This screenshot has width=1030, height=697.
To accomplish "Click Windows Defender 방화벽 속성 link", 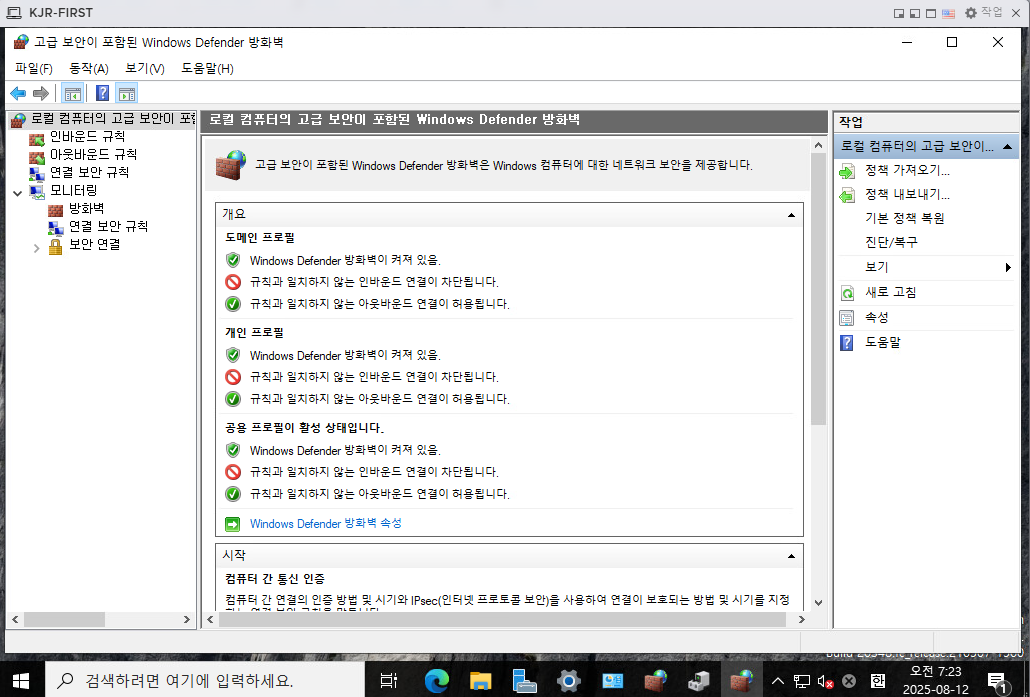I will pos(326,524).
